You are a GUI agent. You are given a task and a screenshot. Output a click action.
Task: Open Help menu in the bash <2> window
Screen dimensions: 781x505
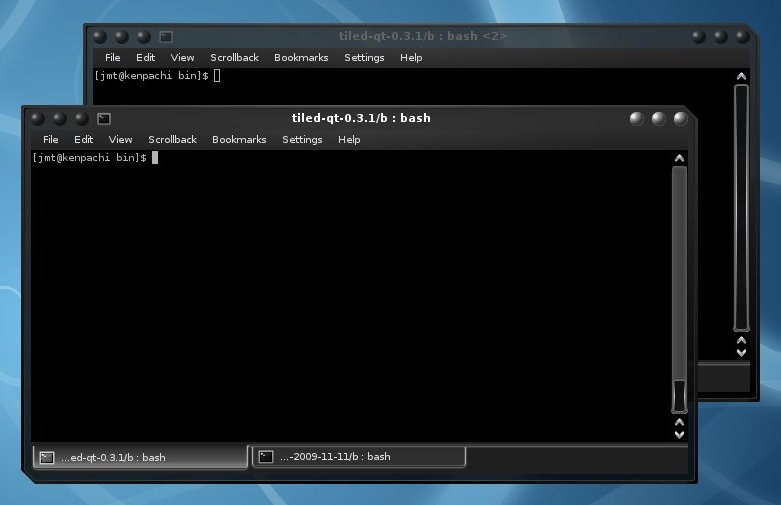[x=411, y=58]
